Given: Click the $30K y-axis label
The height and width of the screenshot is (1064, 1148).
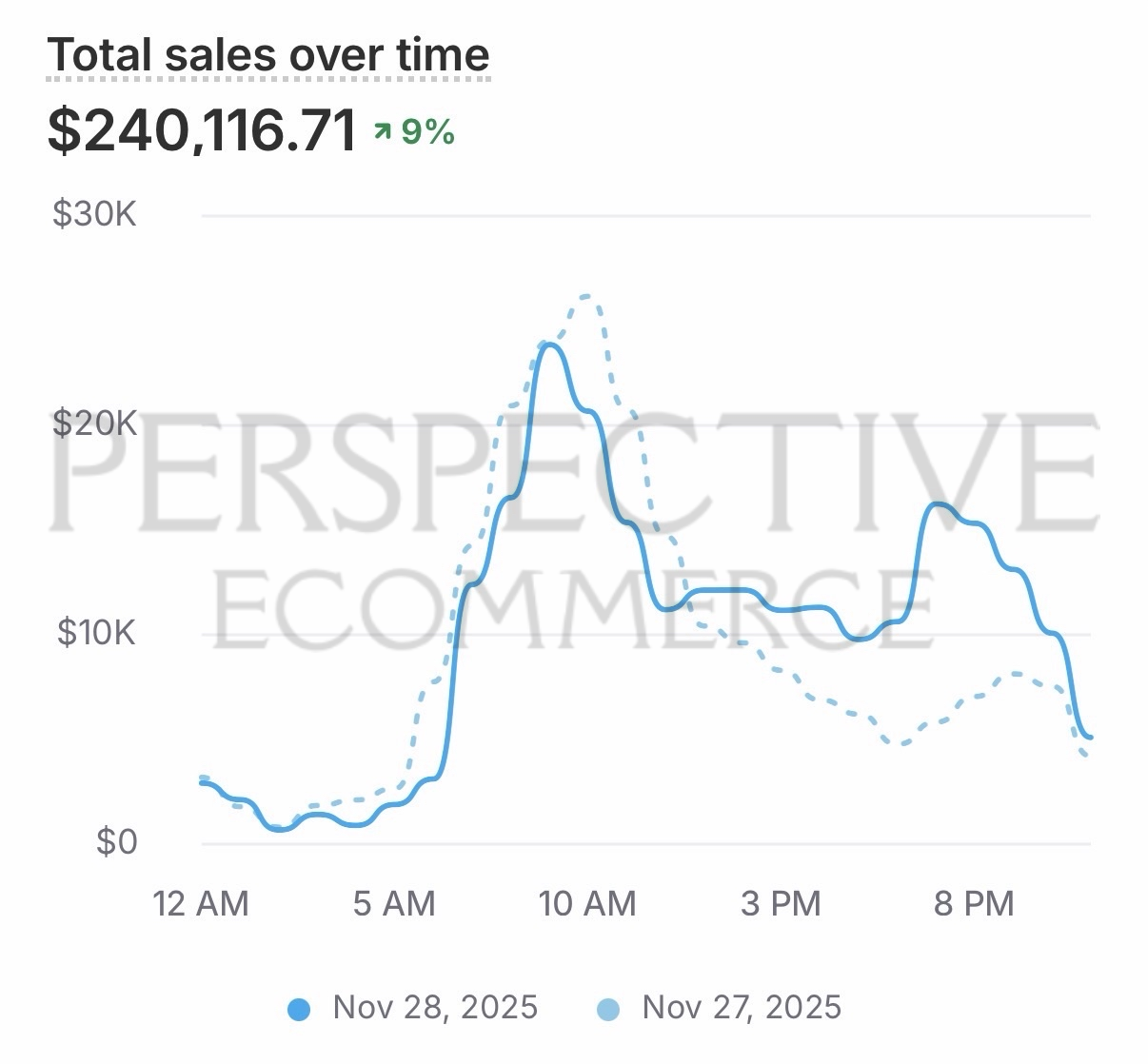Looking at the screenshot, I should coord(94,214).
